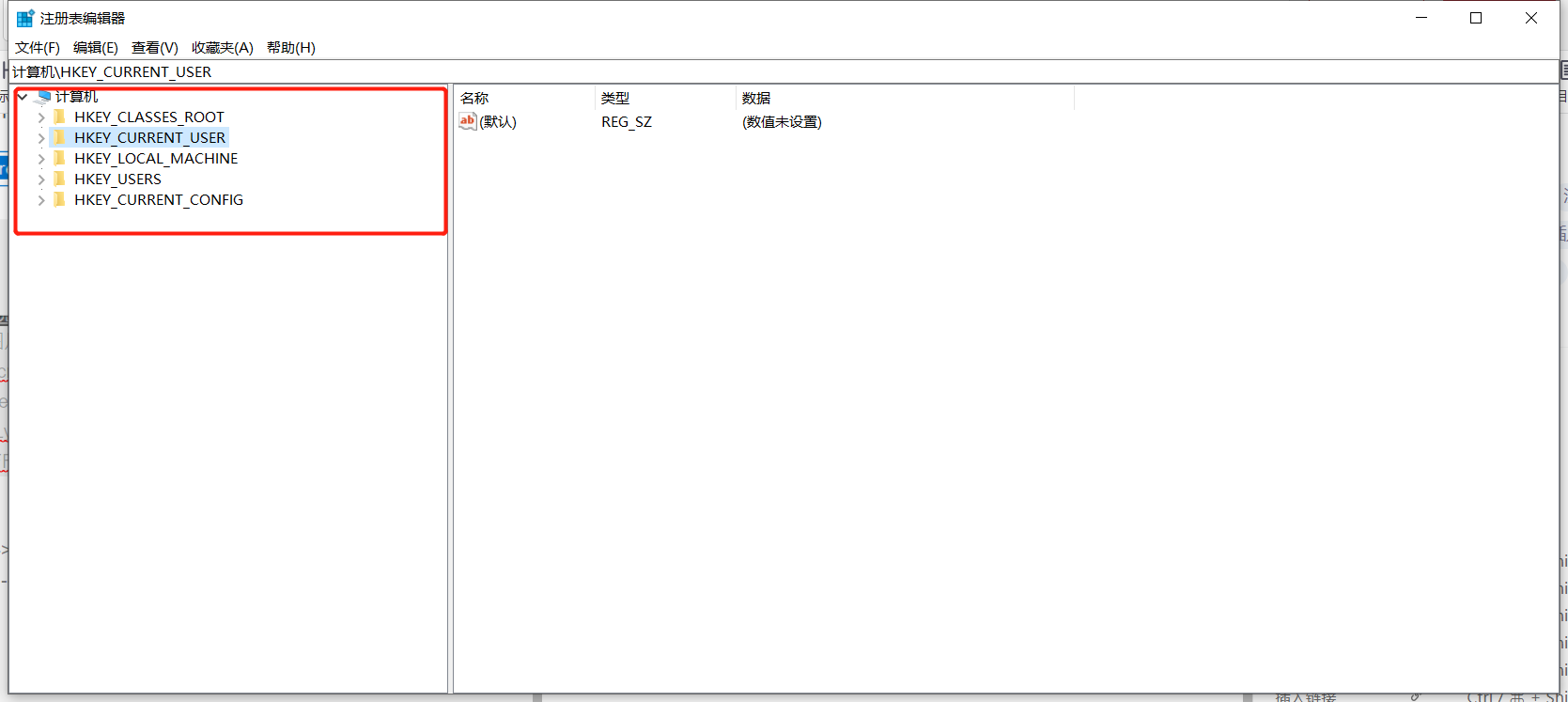
Task: Open the 收藏夹(A) menu
Action: [223, 47]
